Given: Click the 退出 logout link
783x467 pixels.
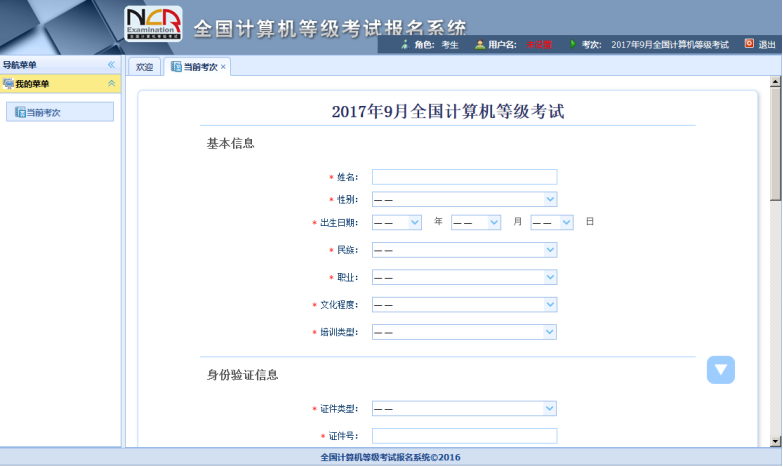Looking at the screenshot, I should click(767, 44).
